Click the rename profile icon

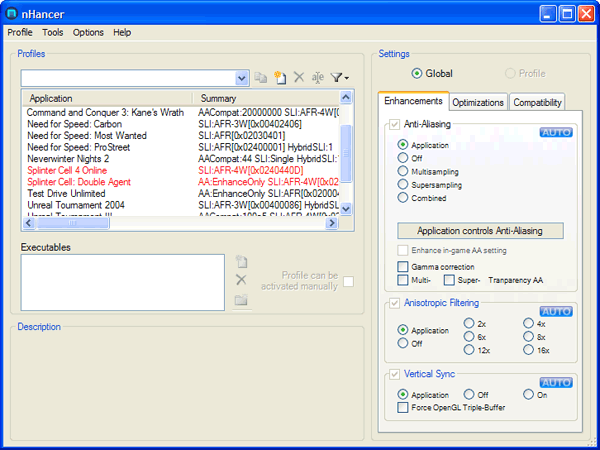click(318, 78)
